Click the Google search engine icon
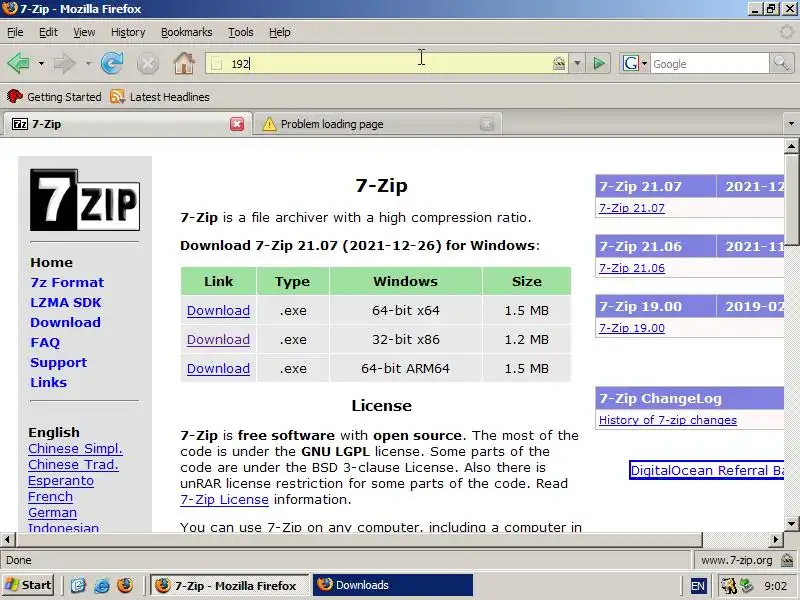Screen dimensions: 800x600 [631, 63]
